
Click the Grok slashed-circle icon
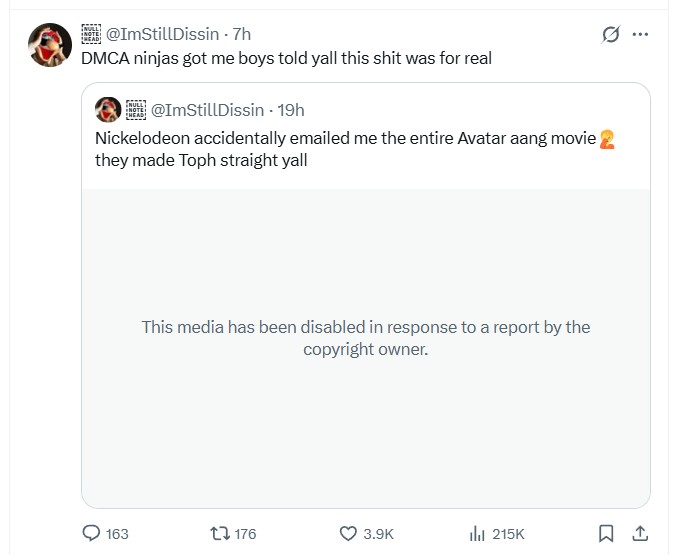pyautogui.click(x=610, y=35)
